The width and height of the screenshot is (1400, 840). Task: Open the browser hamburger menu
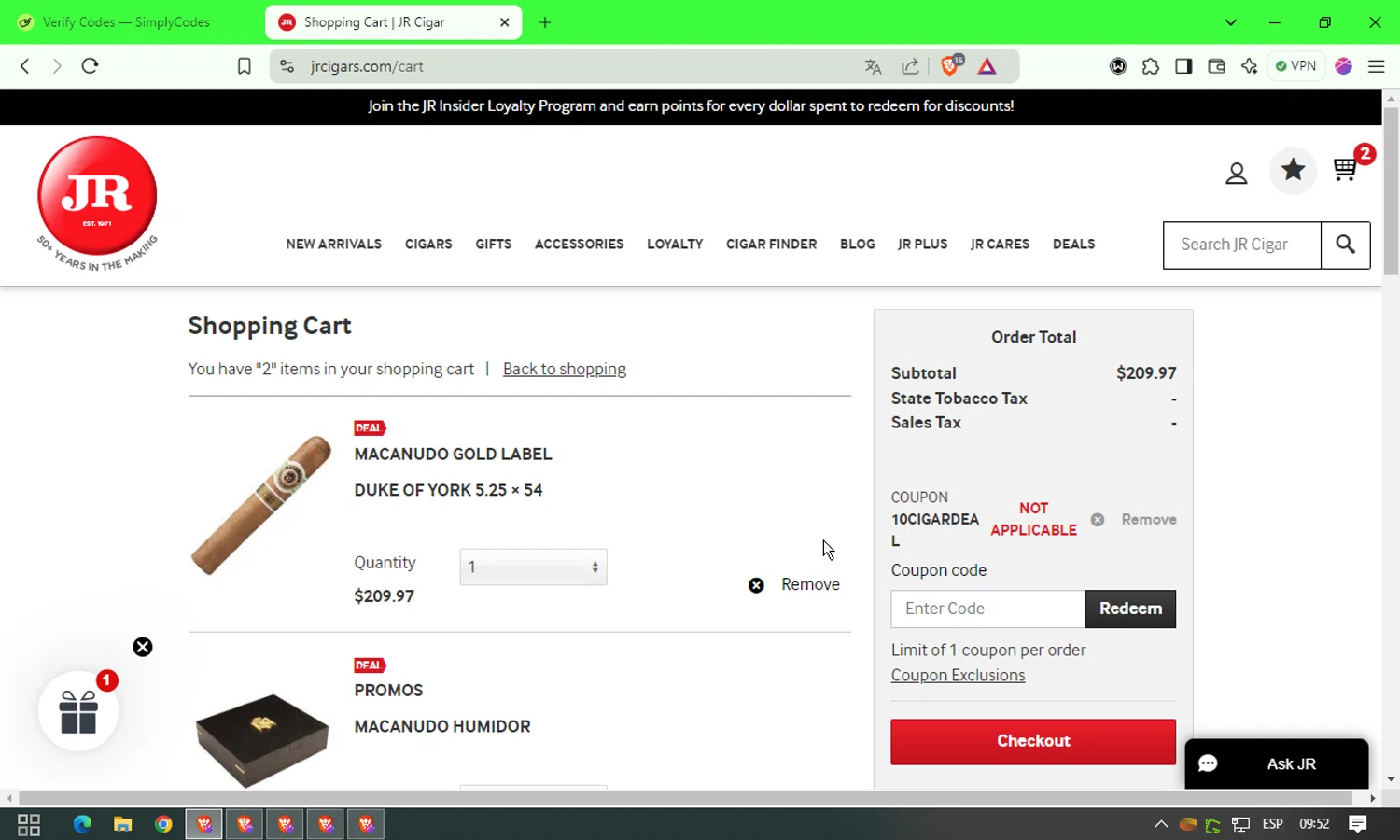(x=1376, y=66)
